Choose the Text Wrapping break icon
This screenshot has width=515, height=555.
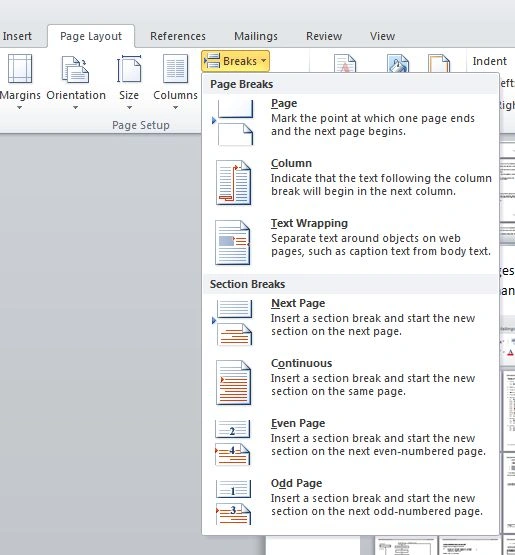click(x=233, y=242)
